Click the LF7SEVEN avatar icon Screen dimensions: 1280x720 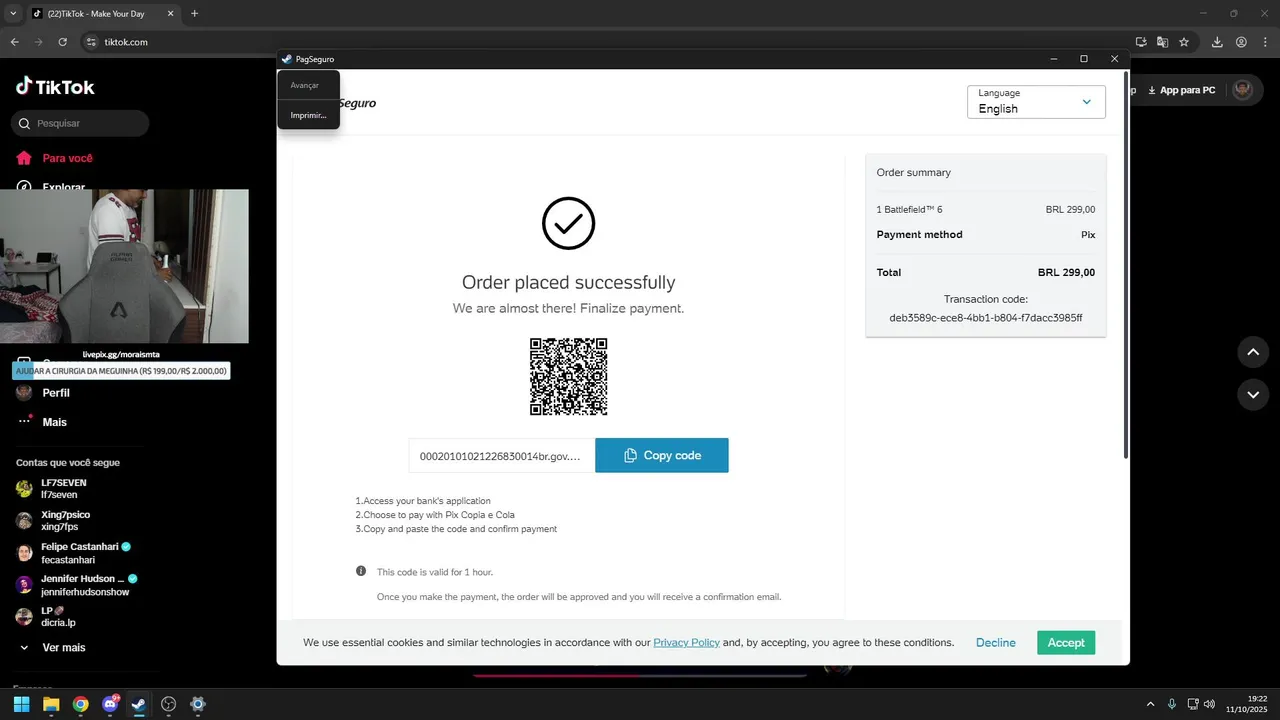(x=24, y=488)
